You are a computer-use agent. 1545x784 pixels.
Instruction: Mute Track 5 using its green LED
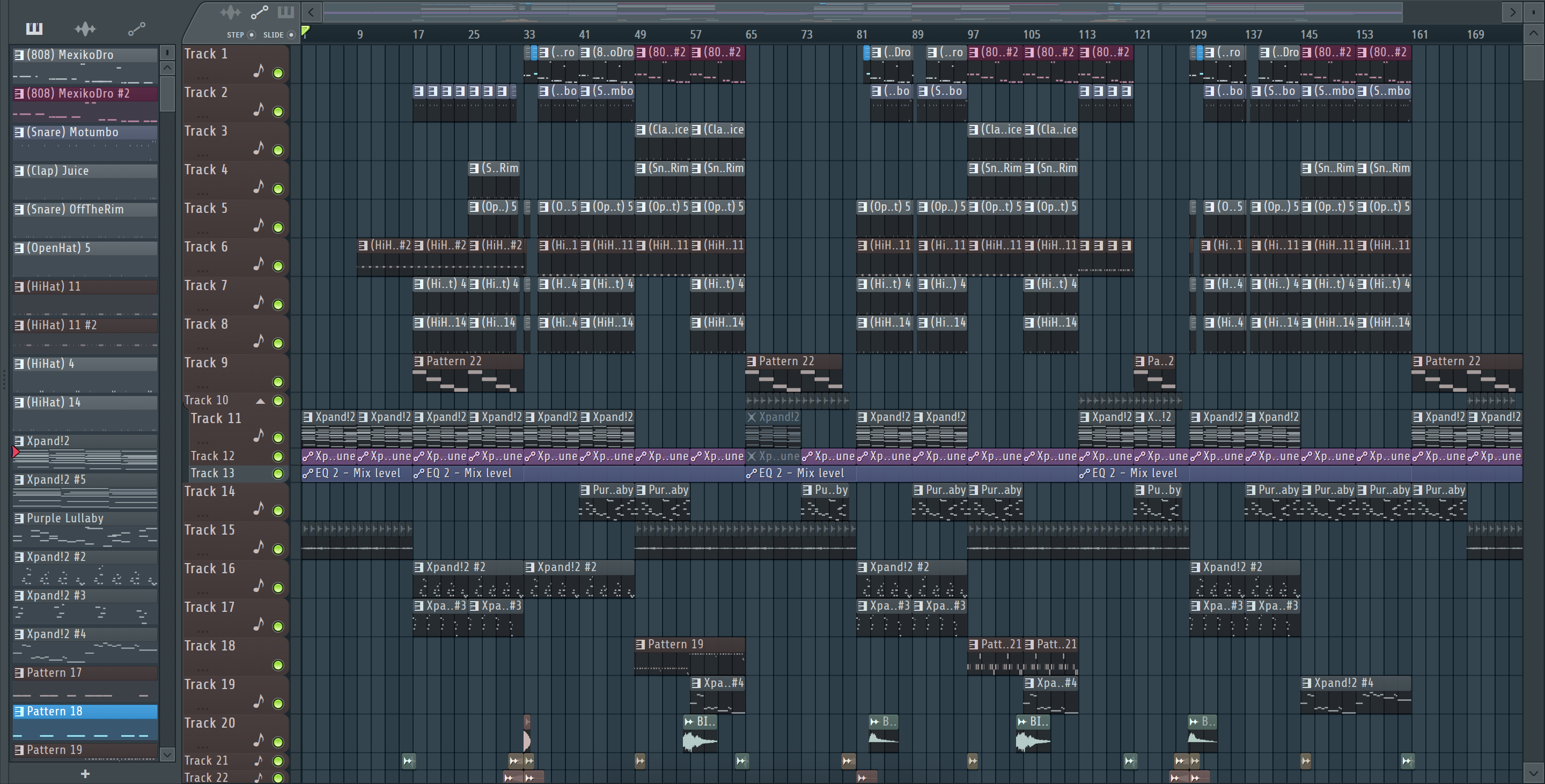(278, 228)
